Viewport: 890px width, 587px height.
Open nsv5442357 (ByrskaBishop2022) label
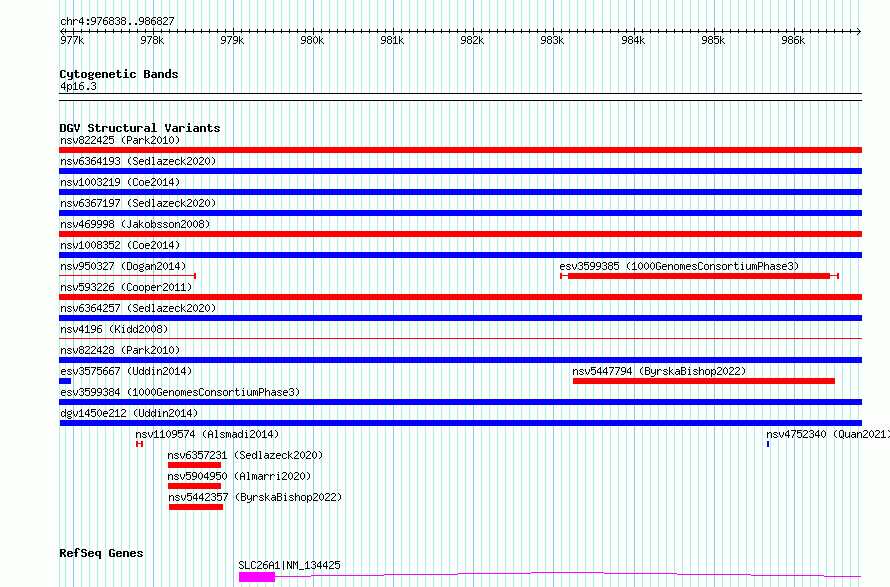pyautogui.click(x=255, y=497)
